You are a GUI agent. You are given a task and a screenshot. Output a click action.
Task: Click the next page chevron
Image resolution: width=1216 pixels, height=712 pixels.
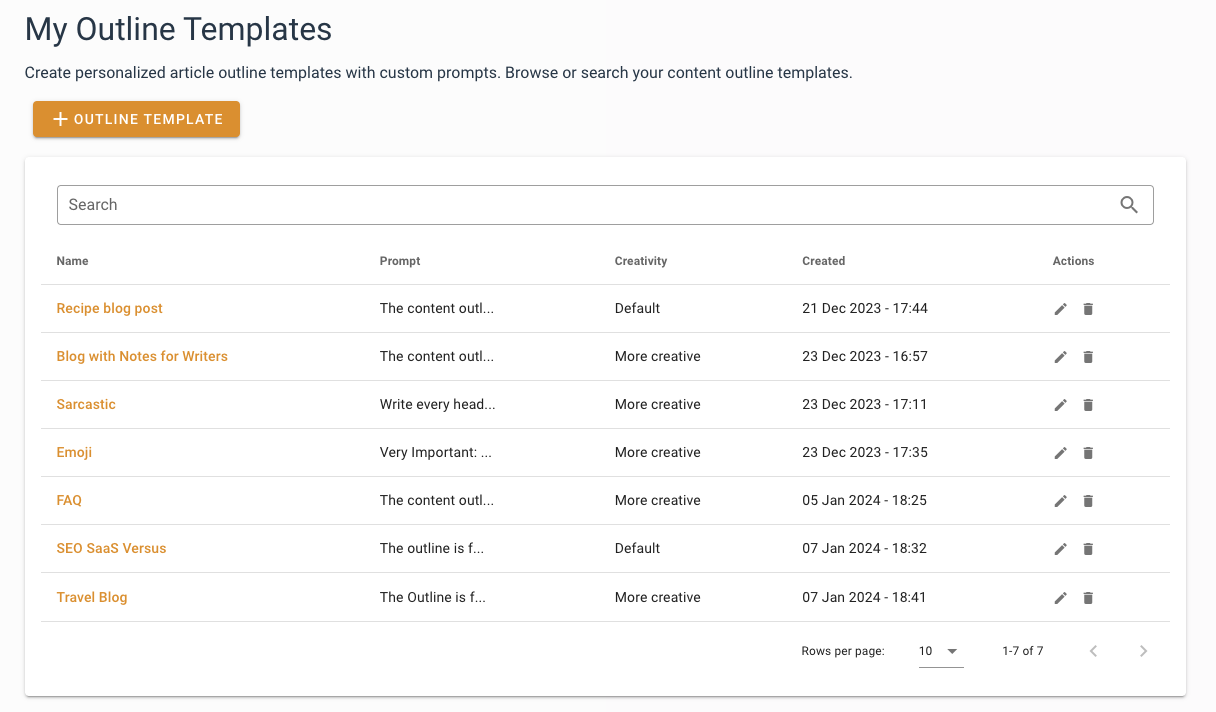coord(1143,650)
